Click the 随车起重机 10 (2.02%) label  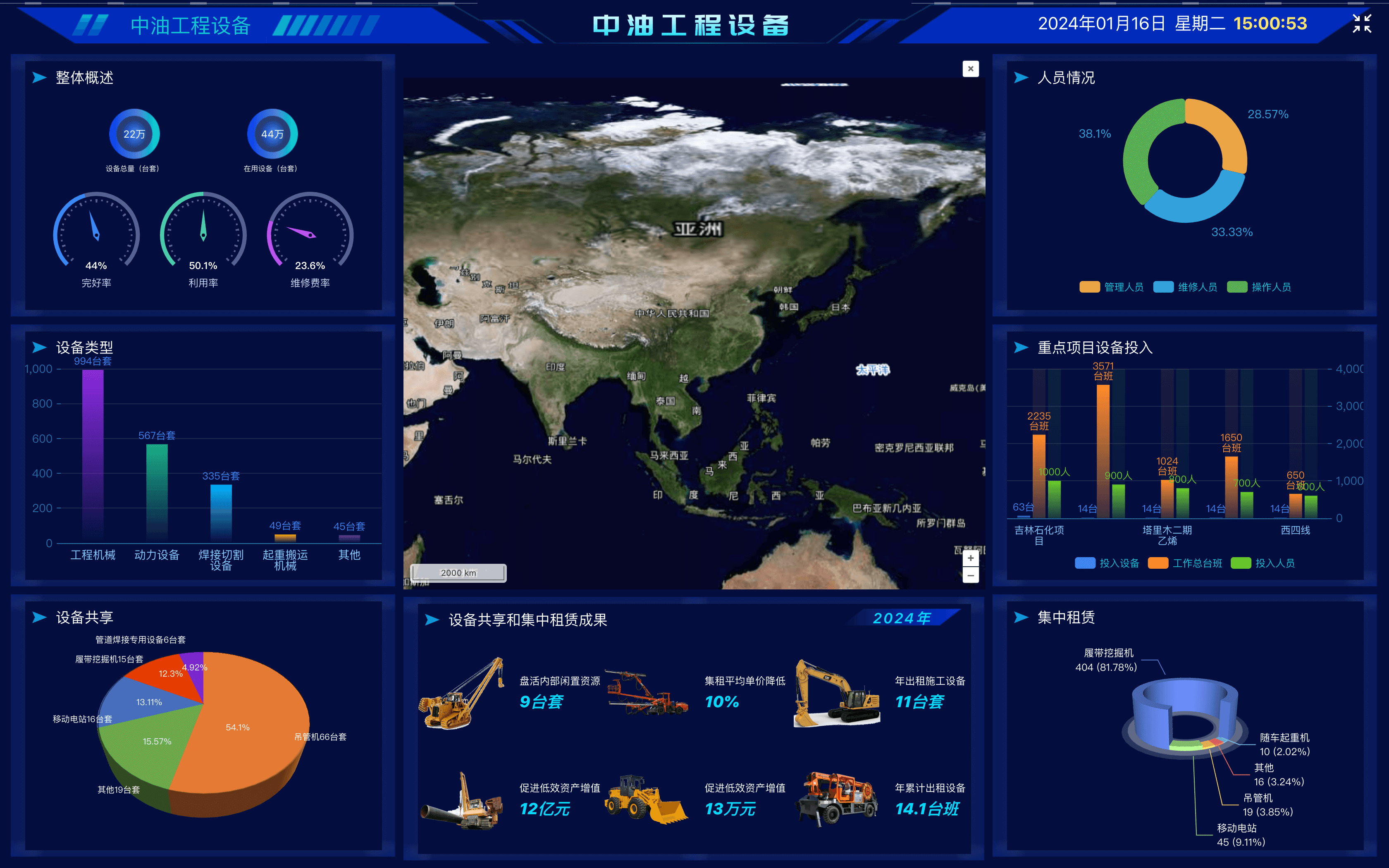1284,744
